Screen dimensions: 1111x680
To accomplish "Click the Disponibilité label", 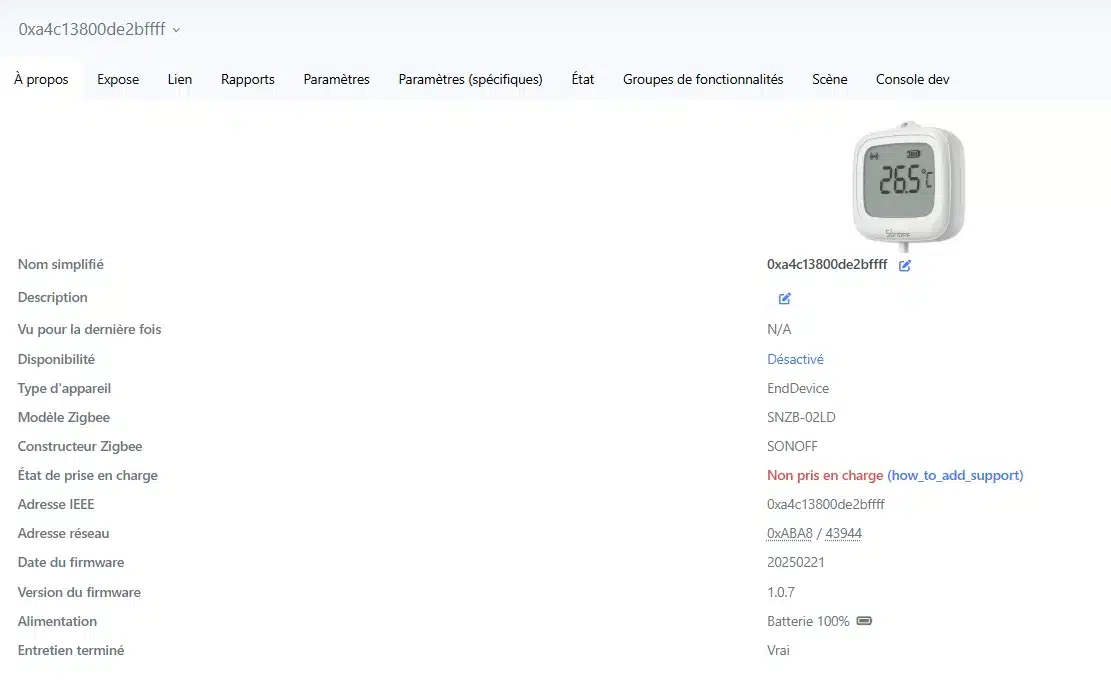I will (56, 359).
